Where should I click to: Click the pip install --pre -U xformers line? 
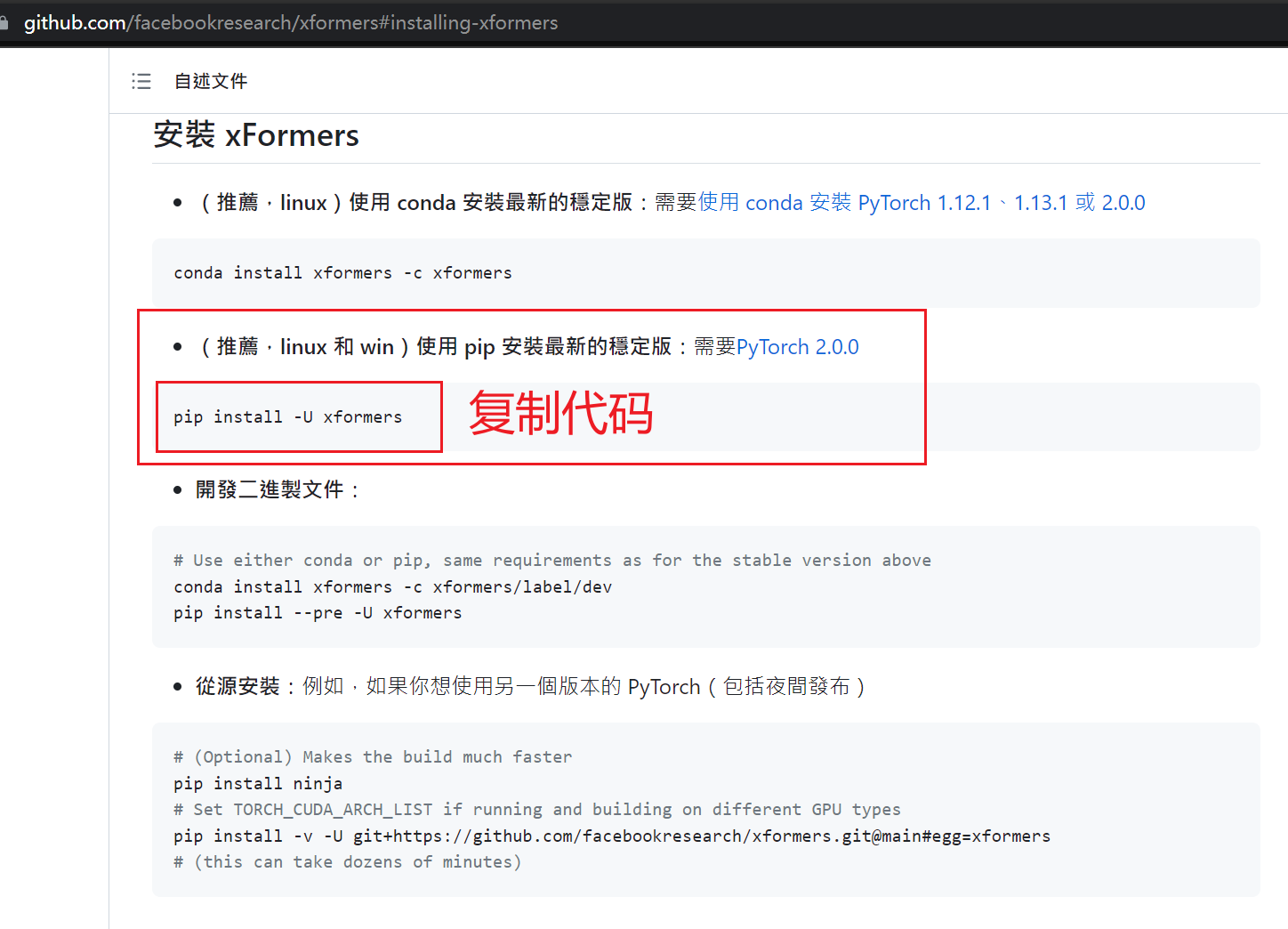[x=318, y=613]
